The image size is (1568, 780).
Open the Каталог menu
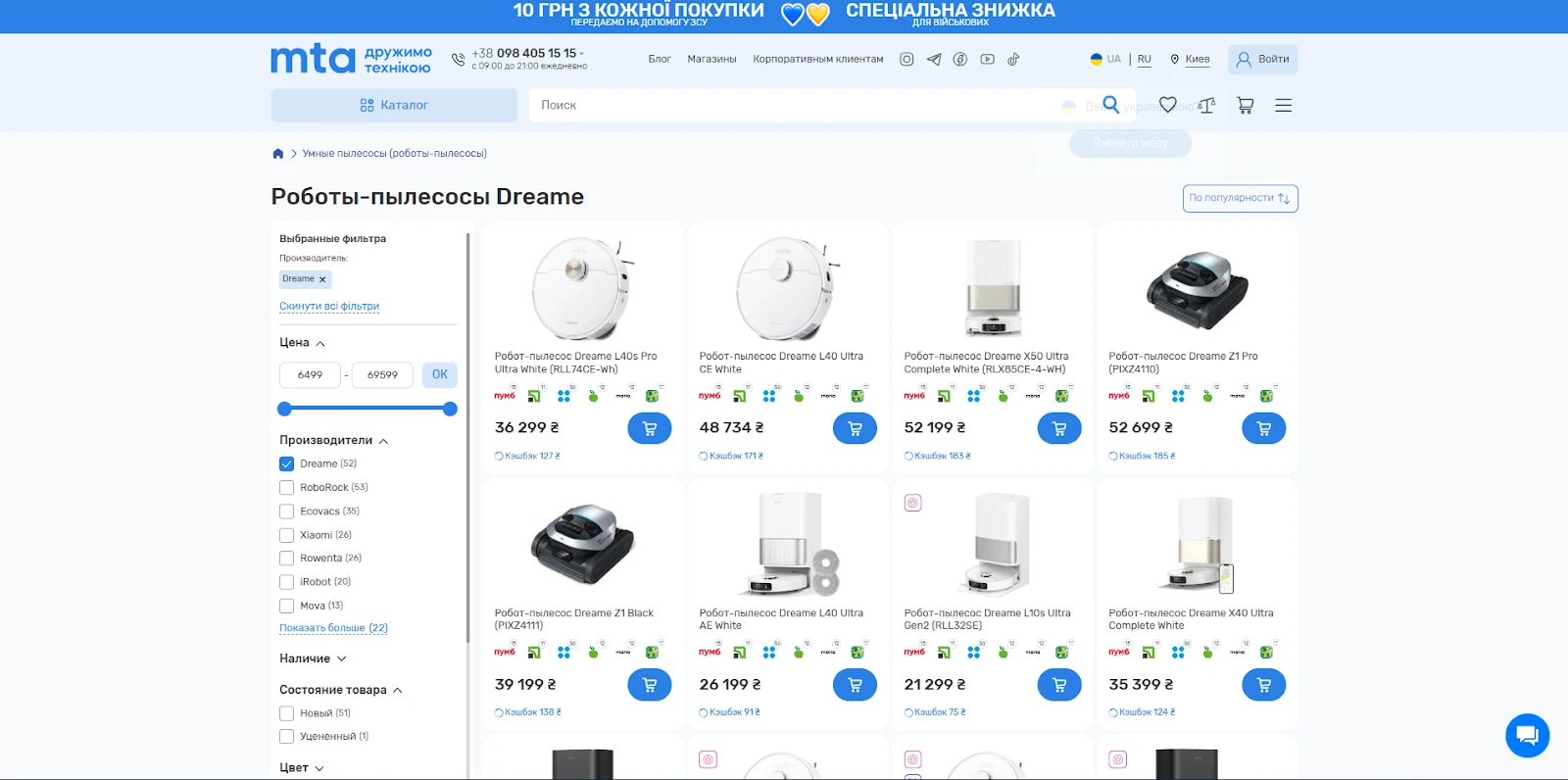point(394,105)
